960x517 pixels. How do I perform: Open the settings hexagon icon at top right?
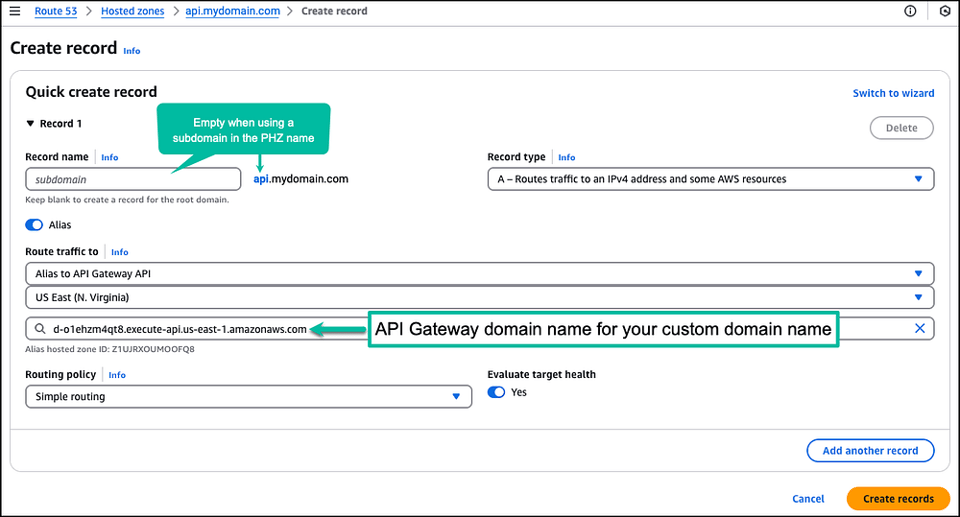point(945,11)
